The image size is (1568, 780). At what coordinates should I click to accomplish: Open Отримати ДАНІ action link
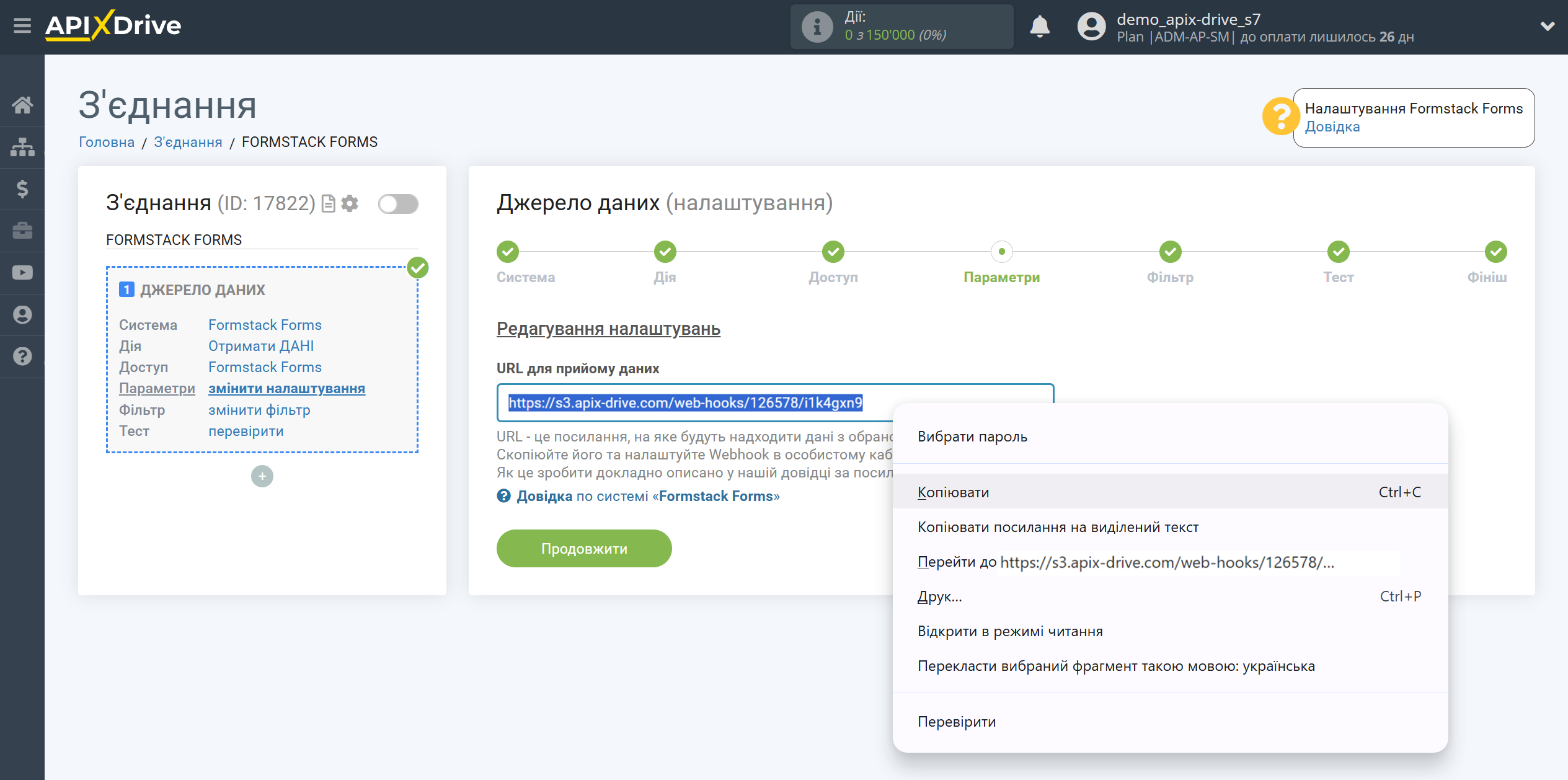261,346
